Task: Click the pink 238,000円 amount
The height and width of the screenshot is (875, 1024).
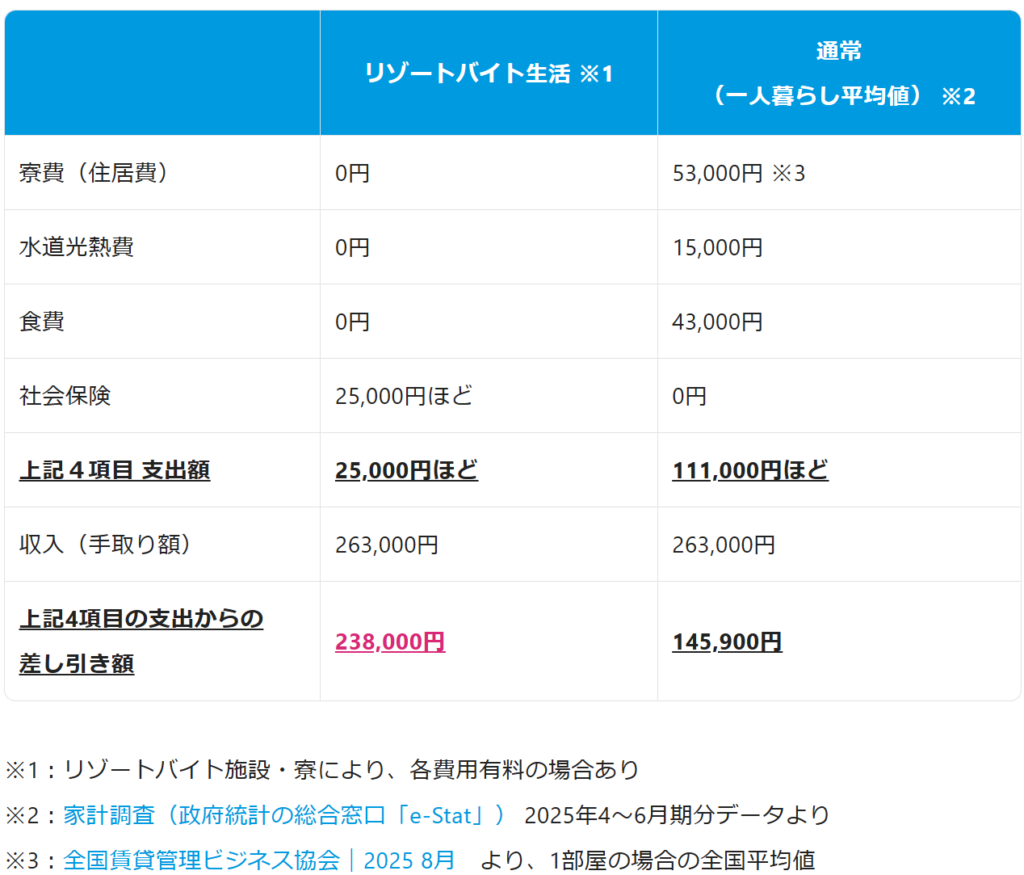Action: [390, 642]
